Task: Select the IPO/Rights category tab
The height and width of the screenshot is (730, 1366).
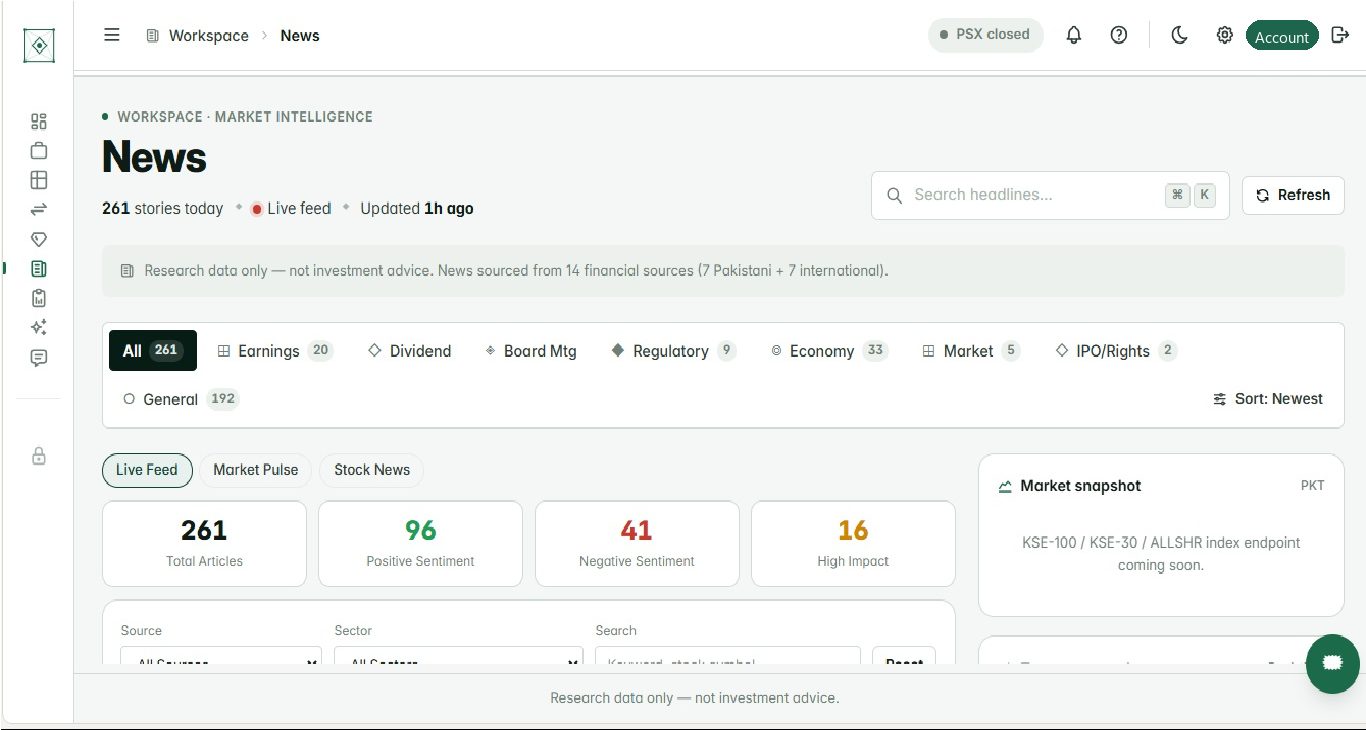Action: pyautogui.click(x=1116, y=351)
